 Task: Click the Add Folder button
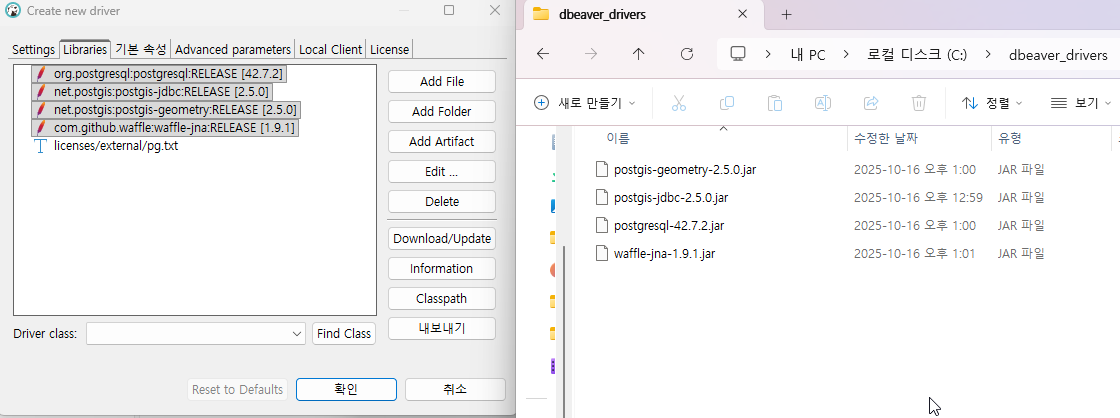(x=441, y=111)
